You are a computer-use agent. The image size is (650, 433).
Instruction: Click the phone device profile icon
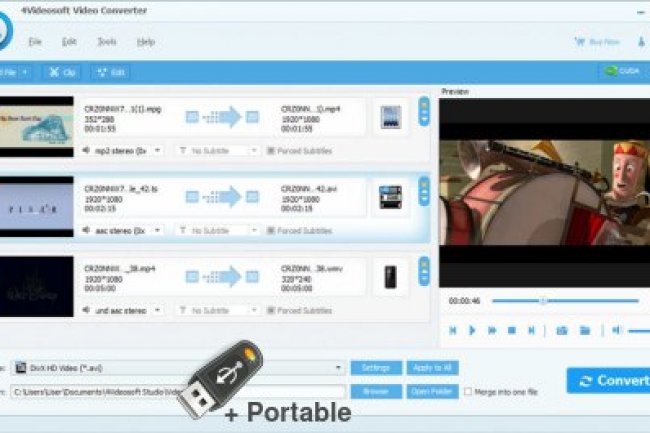tap(391, 277)
